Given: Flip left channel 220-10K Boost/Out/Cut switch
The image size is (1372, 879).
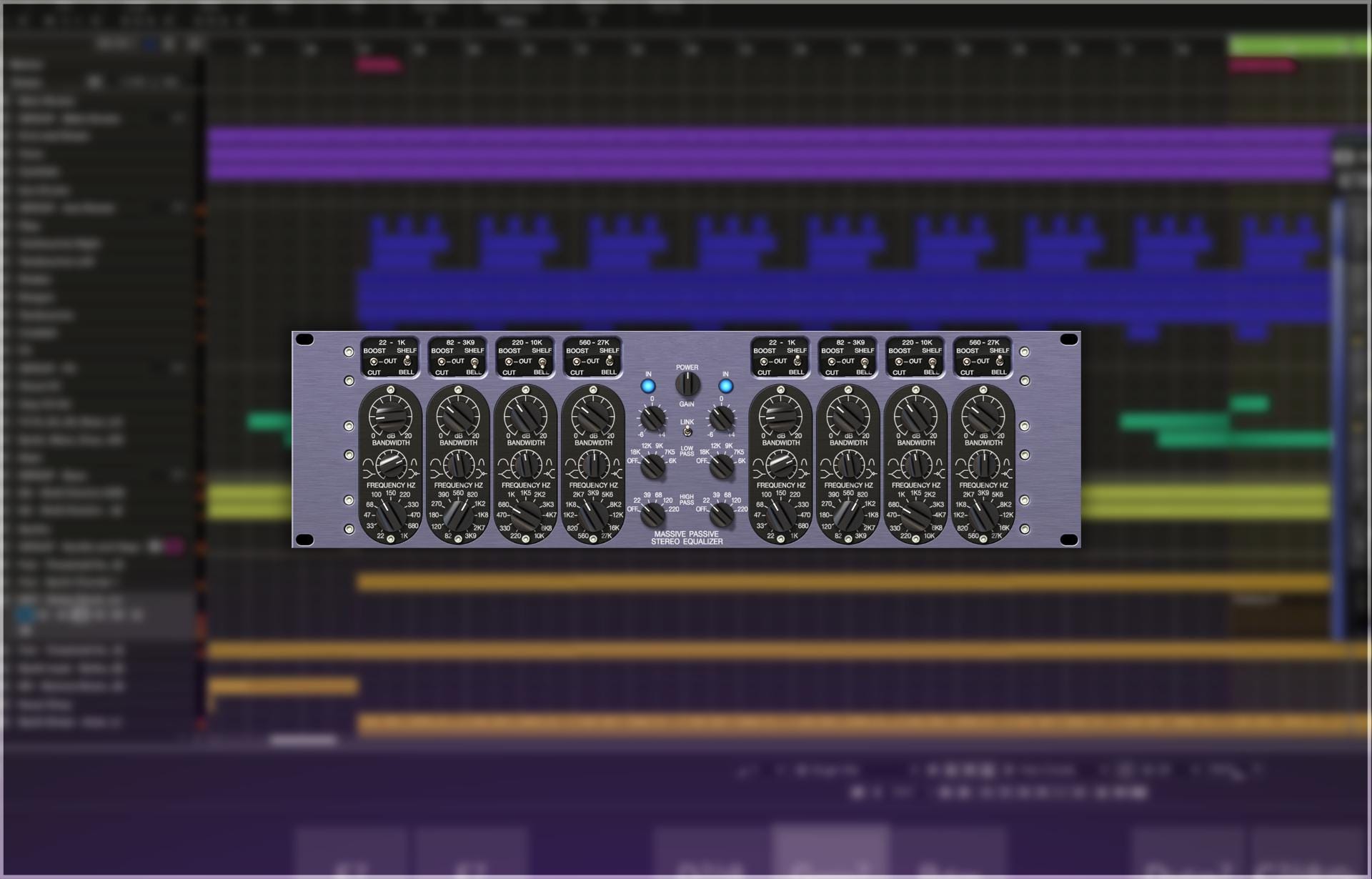Looking at the screenshot, I should pos(508,362).
